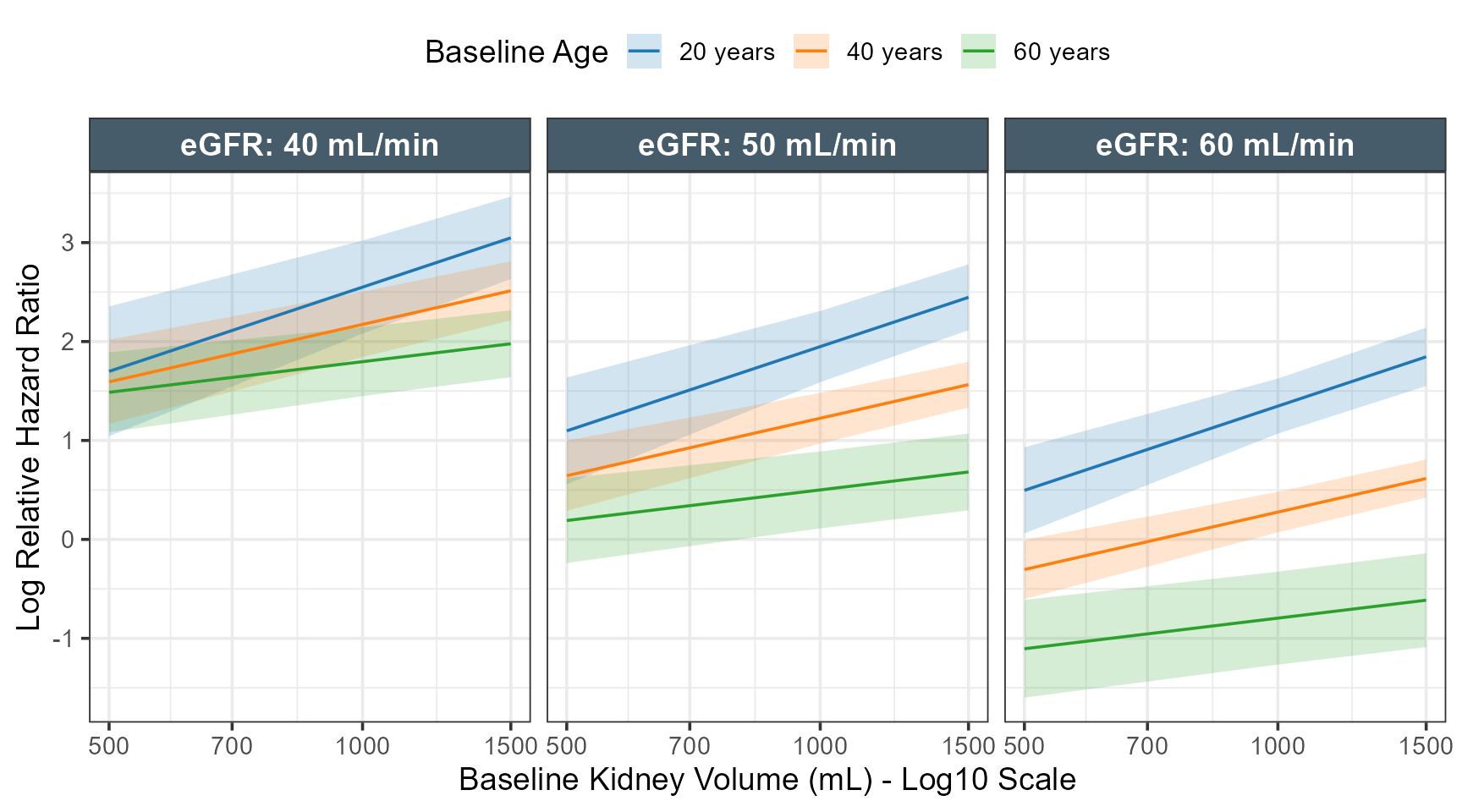Click the "60 years" legend text

1061,52
